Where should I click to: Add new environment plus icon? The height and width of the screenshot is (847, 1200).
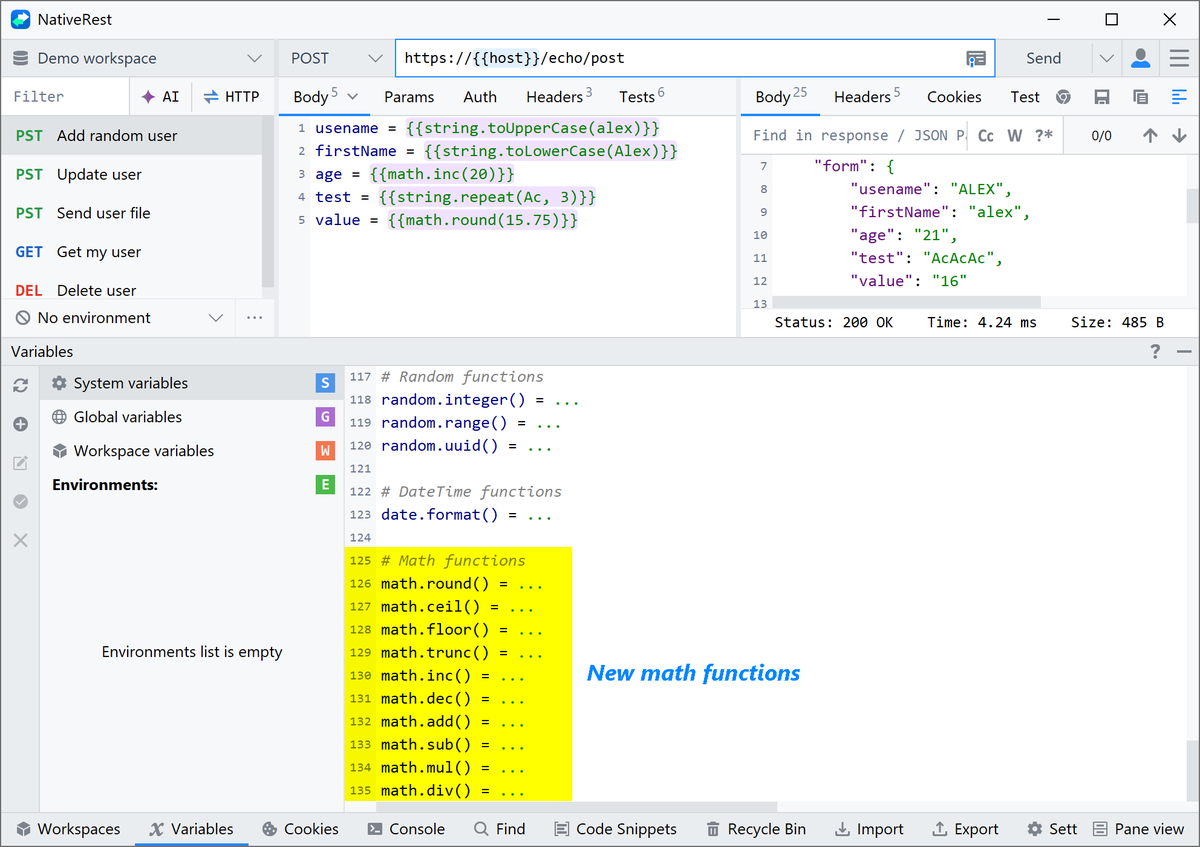20,424
